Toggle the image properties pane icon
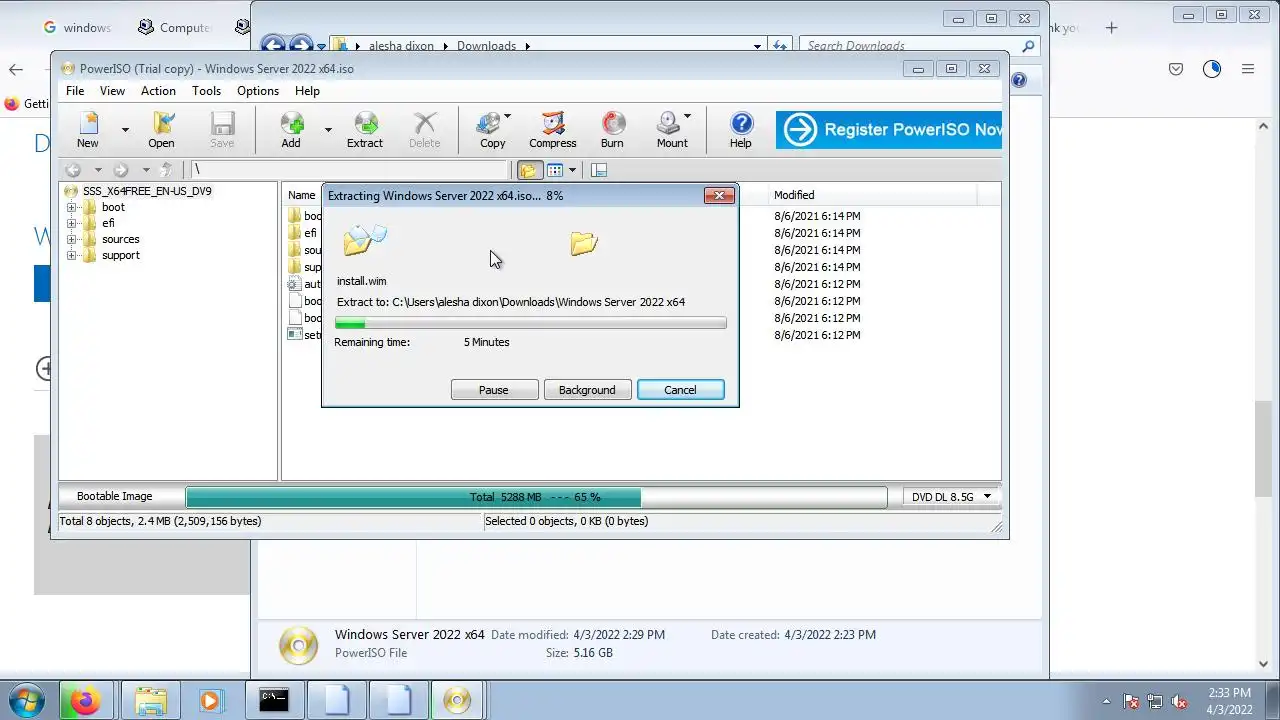Image resolution: width=1280 pixels, height=720 pixels. (x=599, y=170)
